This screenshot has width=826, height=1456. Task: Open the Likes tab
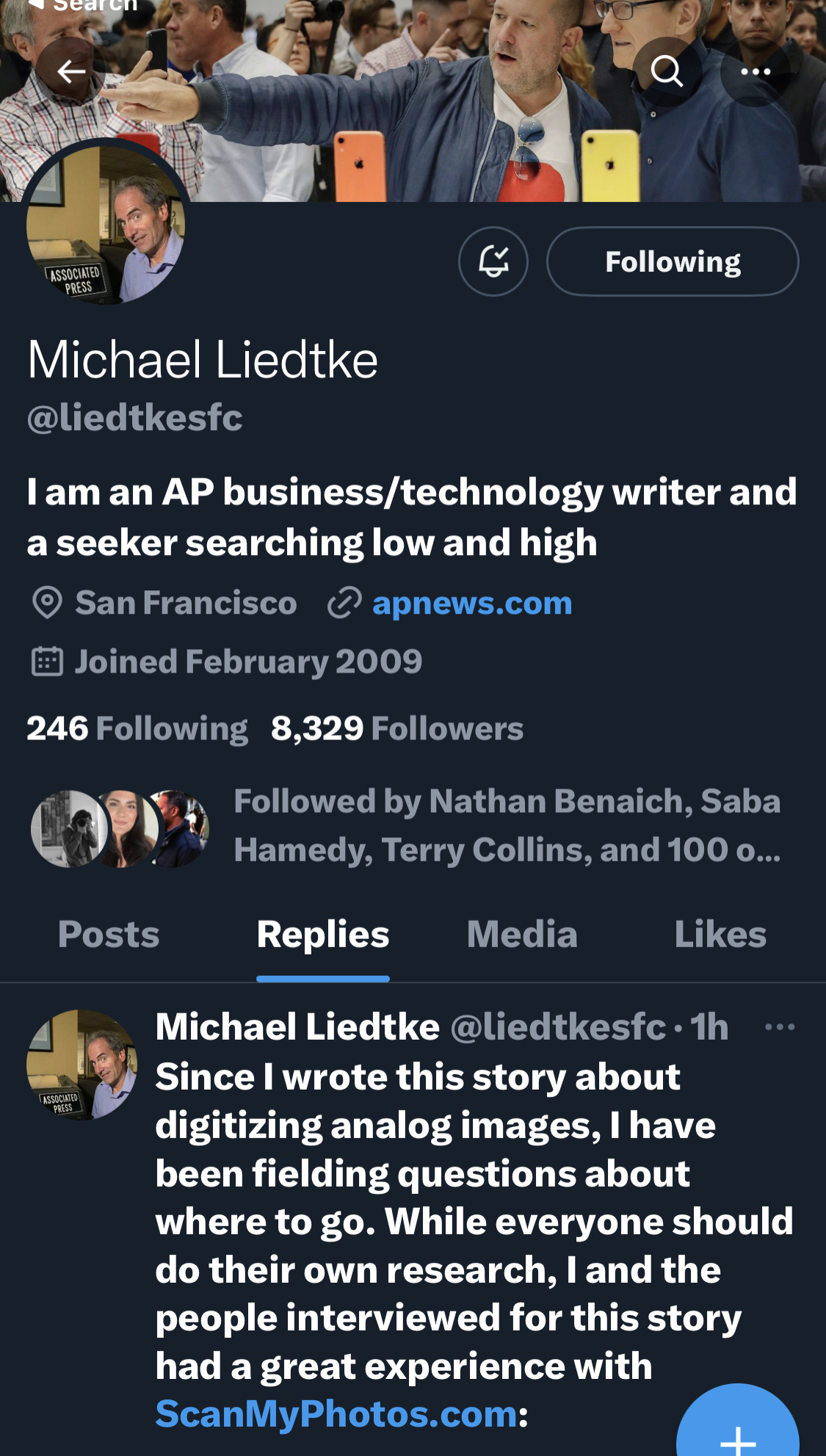click(720, 935)
